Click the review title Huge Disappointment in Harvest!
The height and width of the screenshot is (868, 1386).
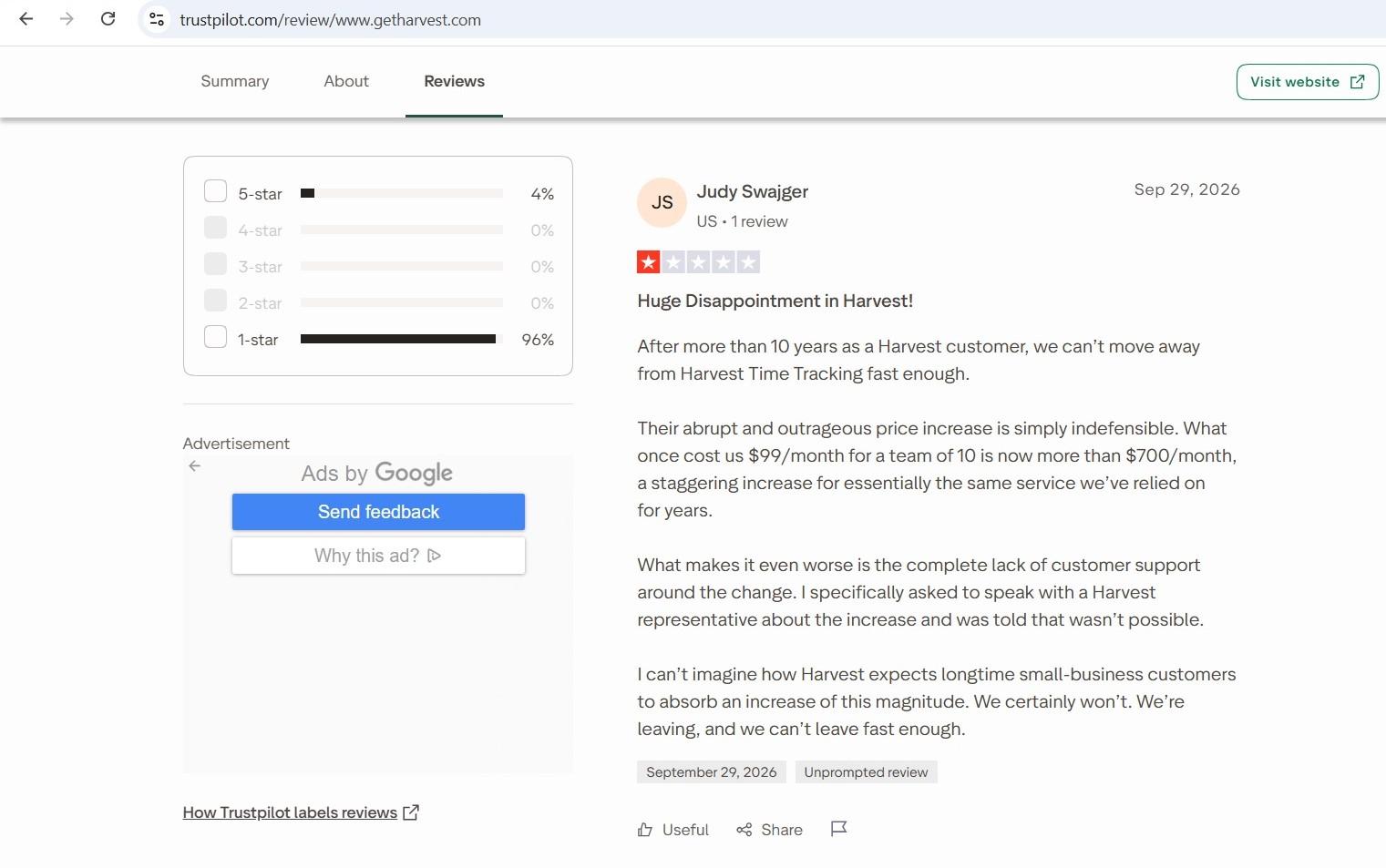tap(775, 301)
